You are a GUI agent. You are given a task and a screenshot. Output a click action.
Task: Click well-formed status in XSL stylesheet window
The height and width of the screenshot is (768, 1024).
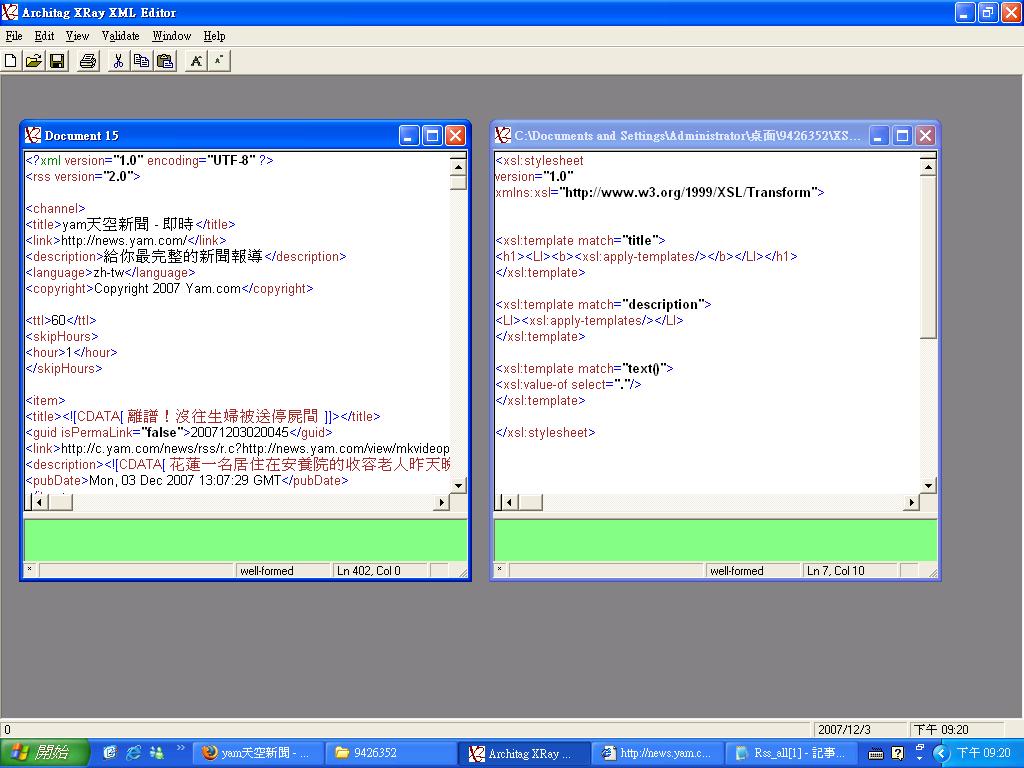point(737,571)
